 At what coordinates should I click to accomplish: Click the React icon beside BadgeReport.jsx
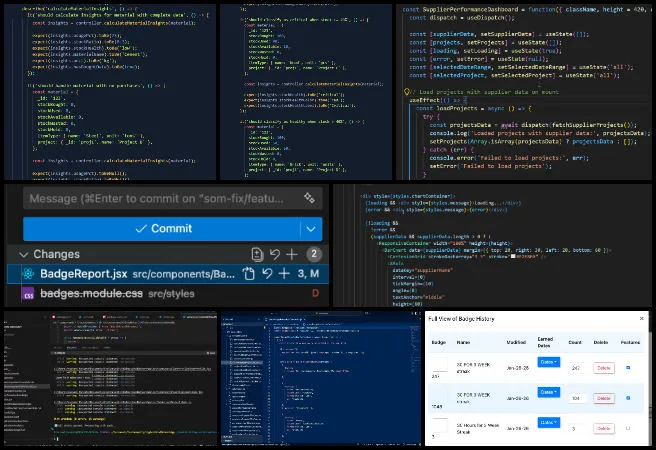(x=28, y=274)
